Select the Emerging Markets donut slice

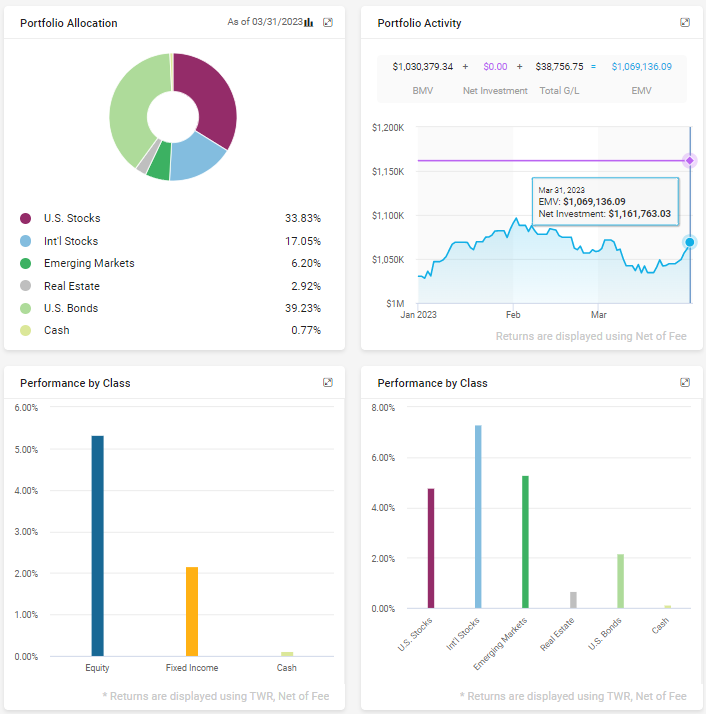pos(160,161)
